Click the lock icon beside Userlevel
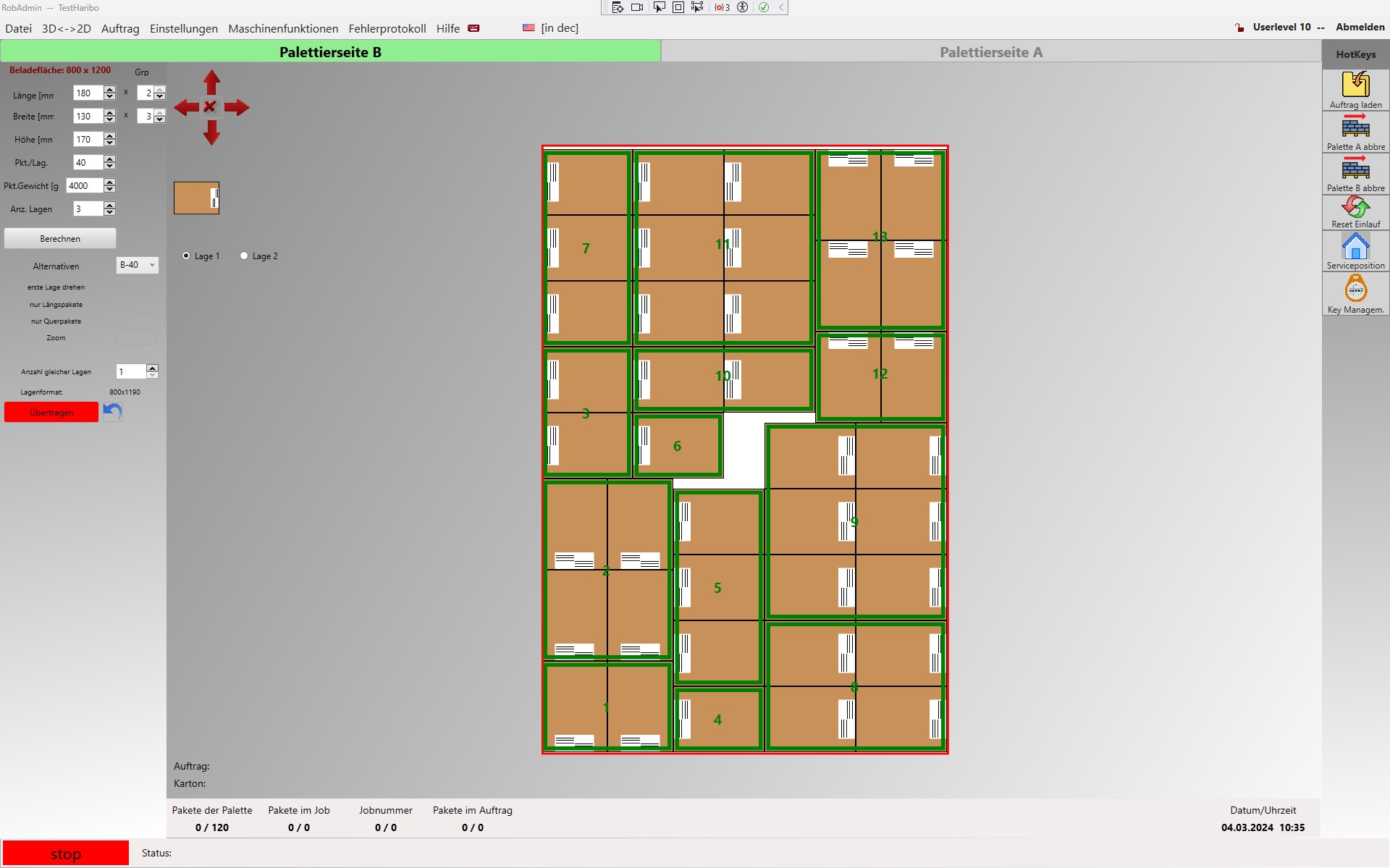Screen dimensions: 1390x868 click(1239, 28)
